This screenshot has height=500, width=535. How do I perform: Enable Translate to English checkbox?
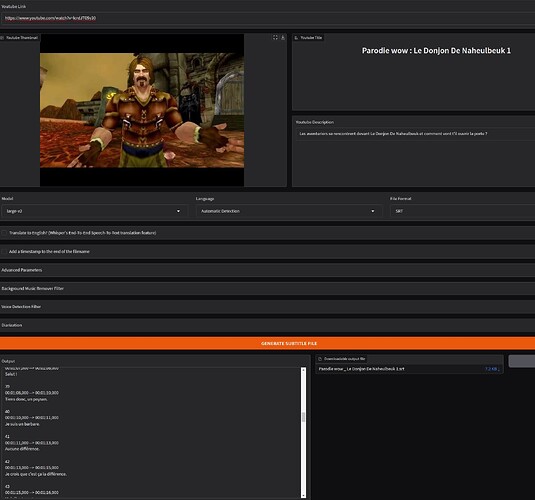4,233
